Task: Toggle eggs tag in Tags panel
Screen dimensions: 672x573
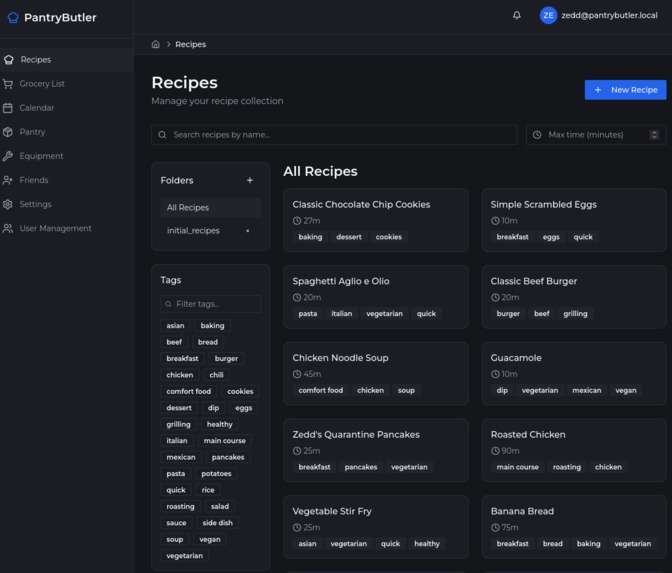Action: coord(243,408)
